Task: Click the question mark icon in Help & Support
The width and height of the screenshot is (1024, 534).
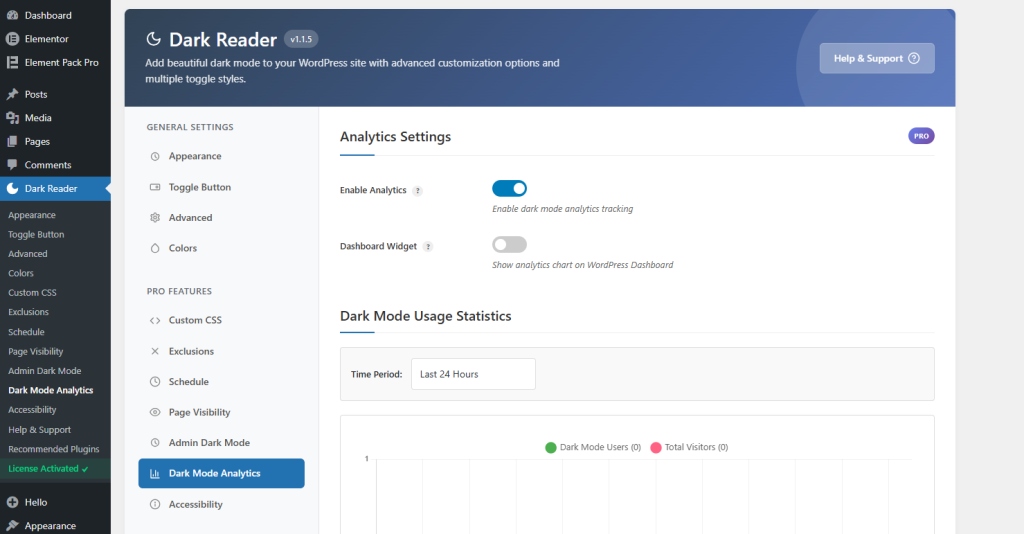Action: tap(914, 58)
